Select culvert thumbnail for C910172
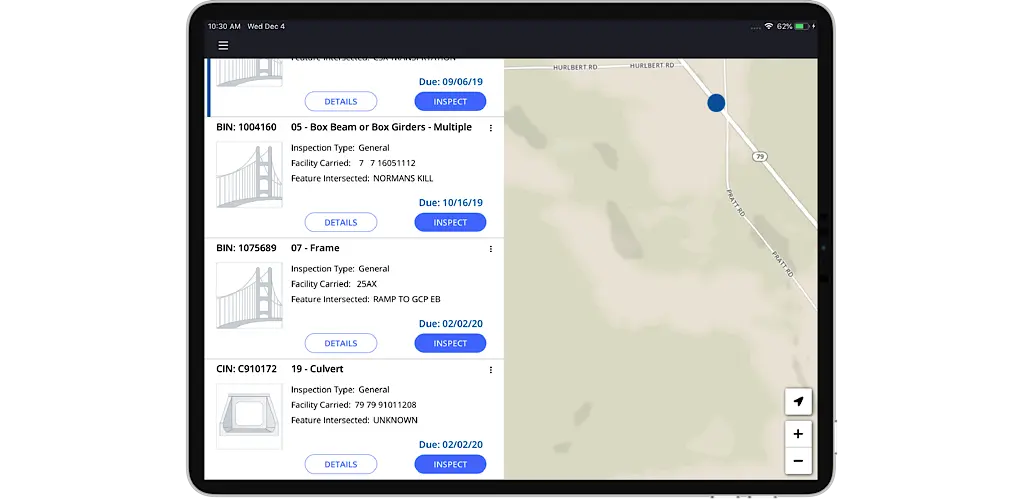 (249, 416)
